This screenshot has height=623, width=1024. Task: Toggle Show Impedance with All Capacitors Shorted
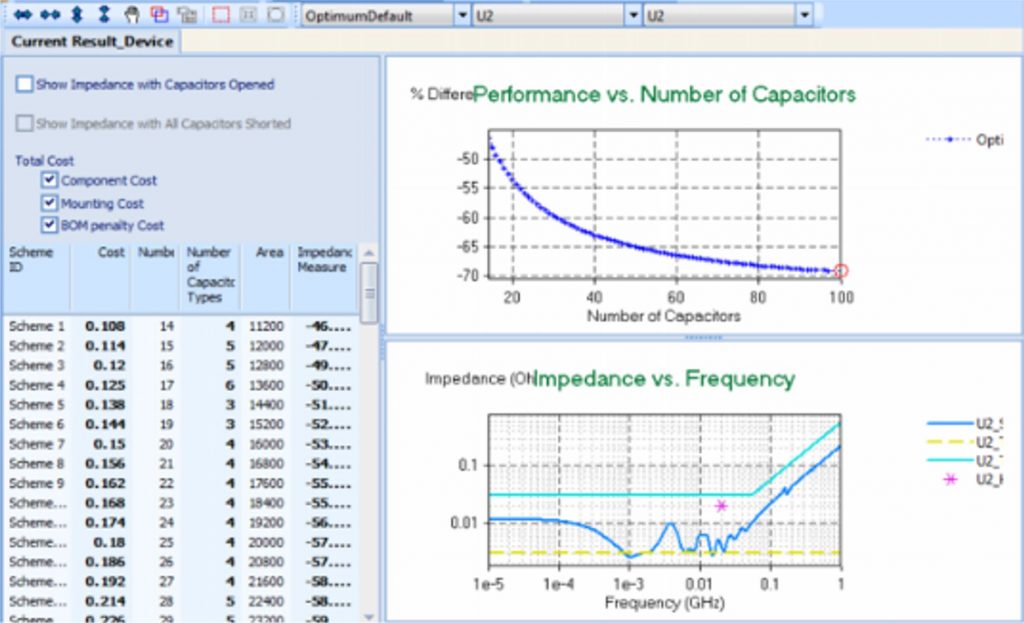pos(25,123)
